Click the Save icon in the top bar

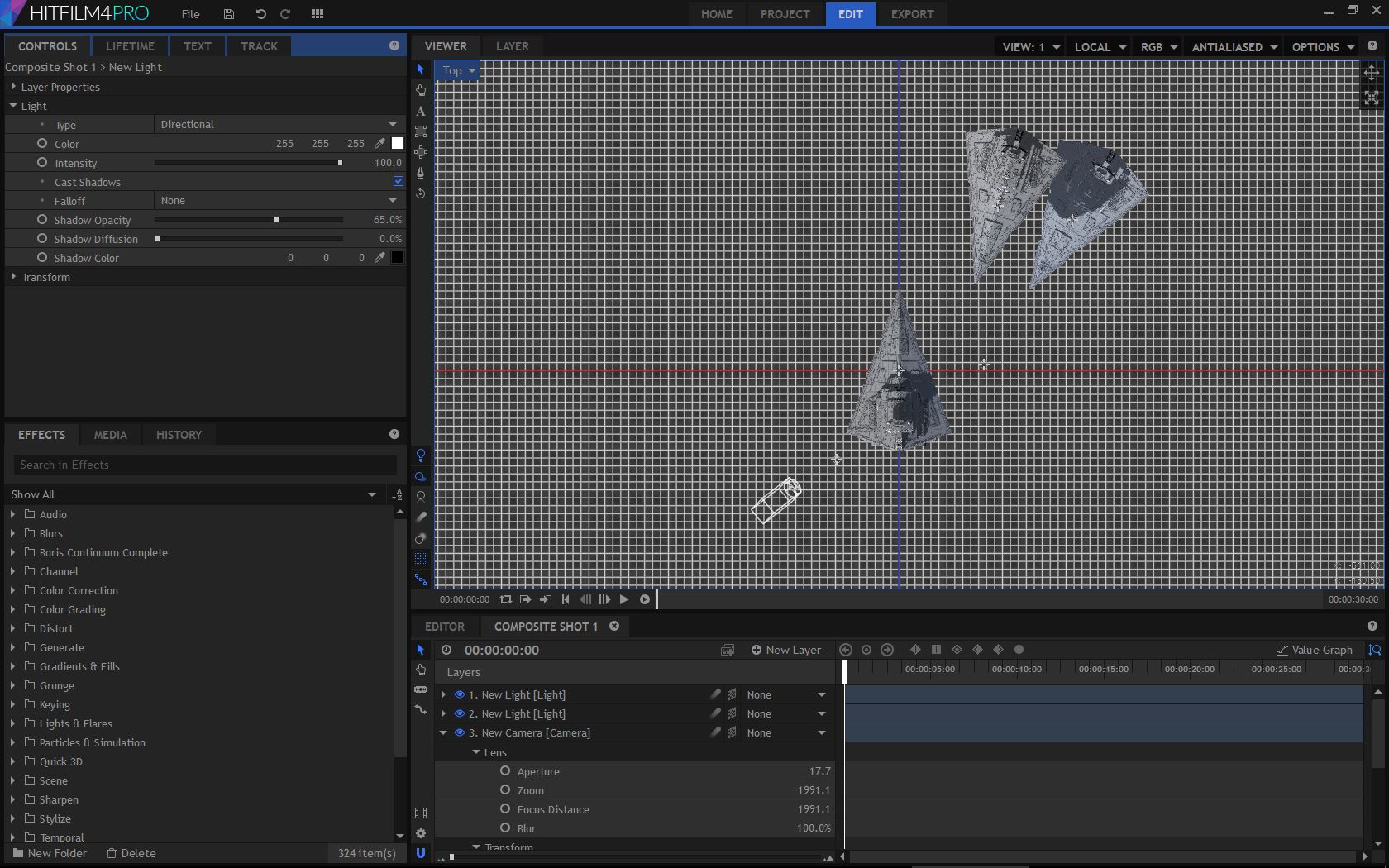point(229,14)
